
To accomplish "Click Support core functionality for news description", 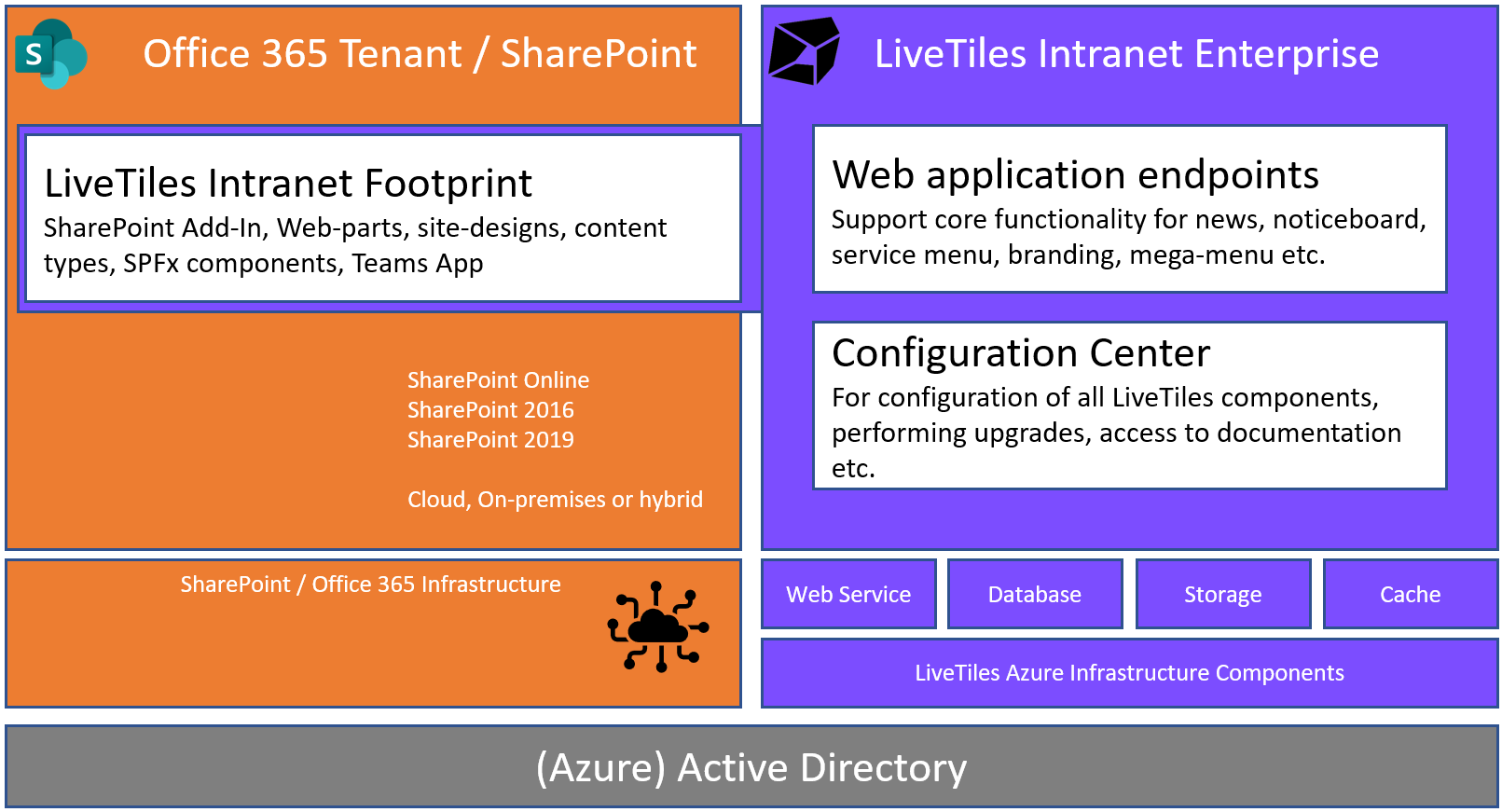I will click(1129, 237).
